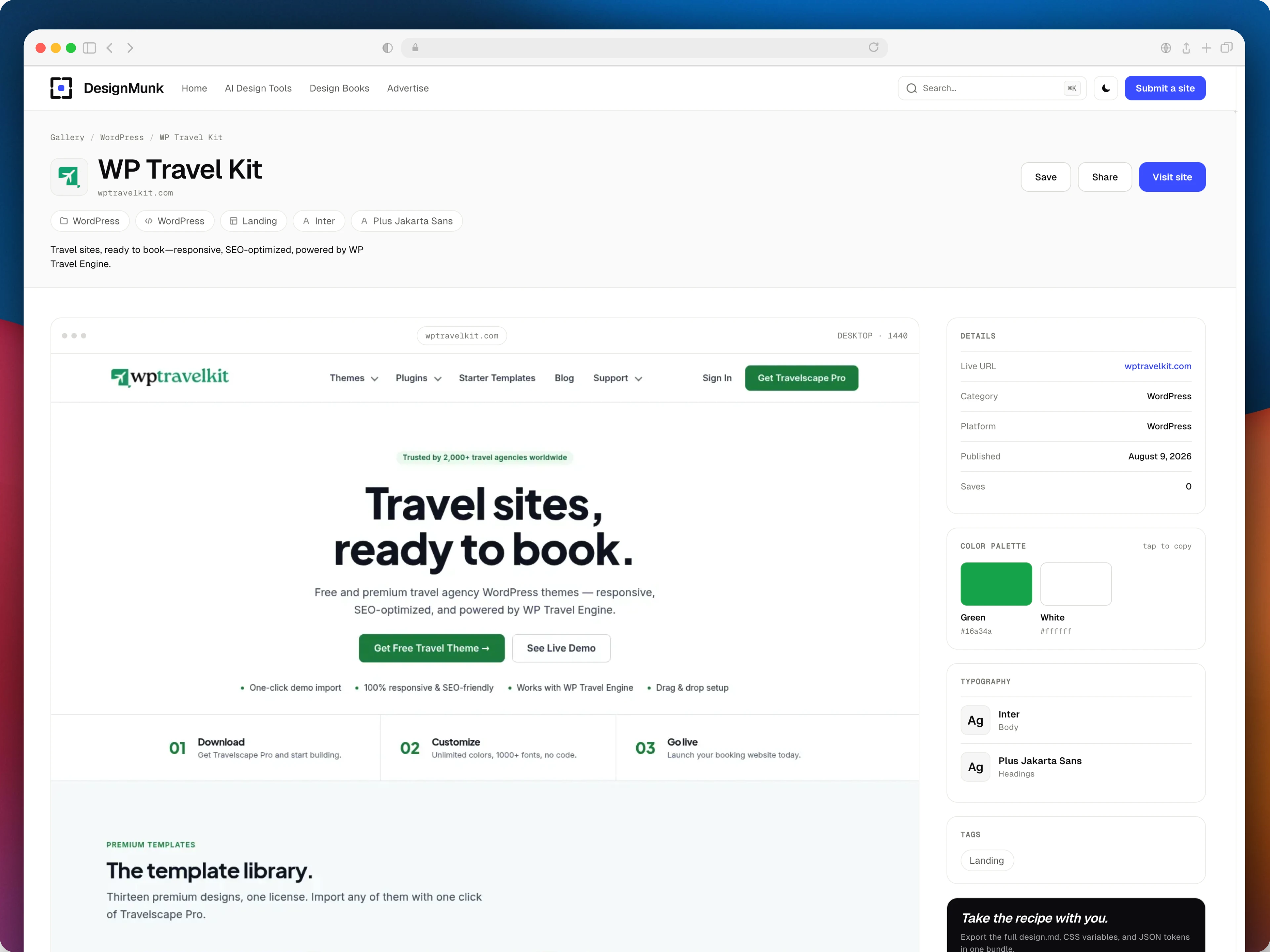This screenshot has width=1270, height=952.
Task: Click the Plus Jakarta Sans Ag sample
Action: (x=975, y=767)
